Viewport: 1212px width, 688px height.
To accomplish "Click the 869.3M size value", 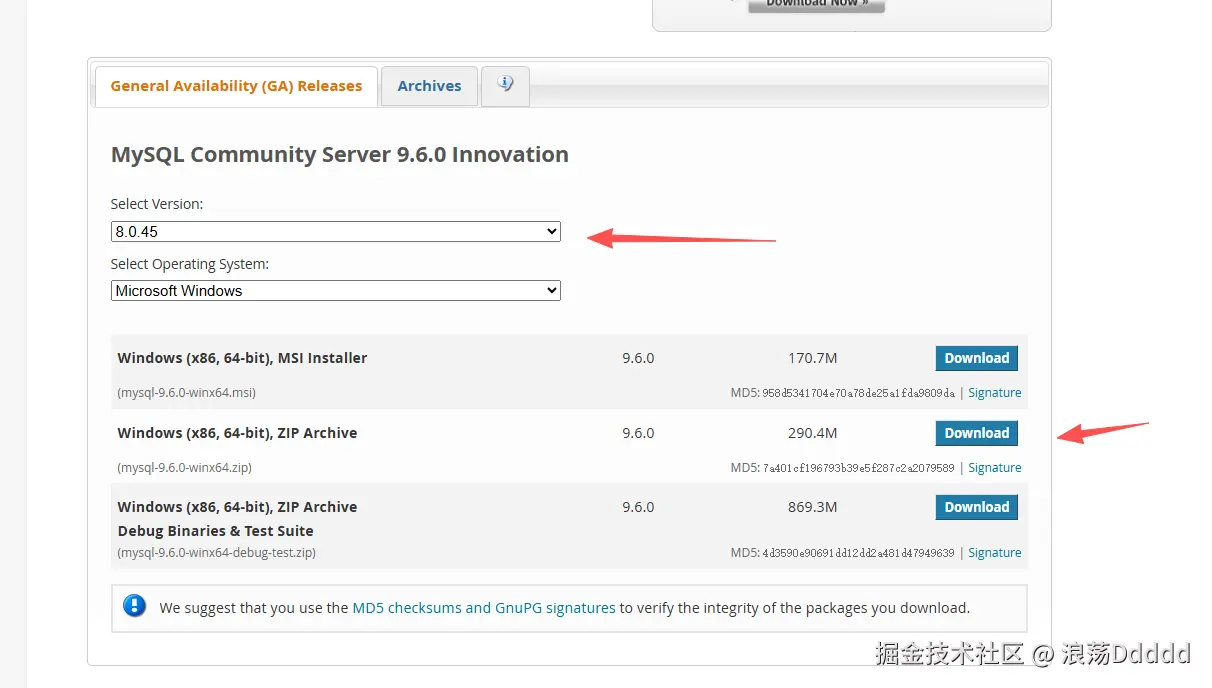I will click(812, 507).
